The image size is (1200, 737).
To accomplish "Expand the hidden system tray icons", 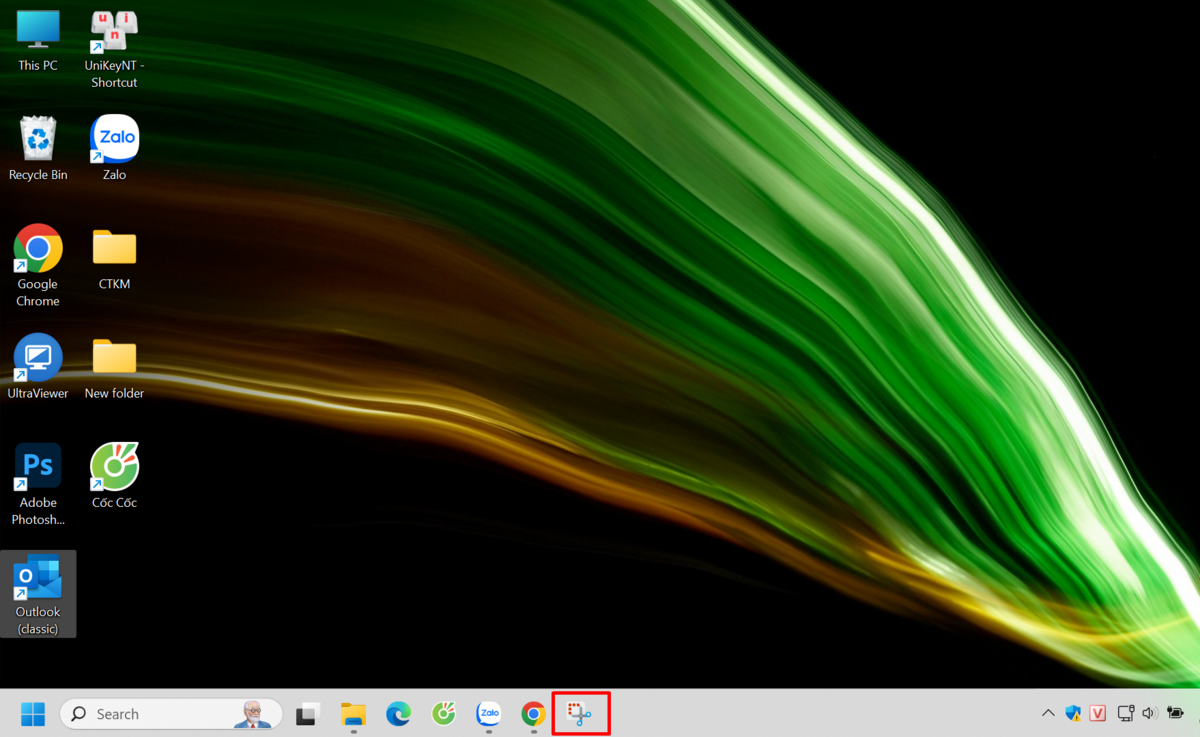I will point(1048,714).
